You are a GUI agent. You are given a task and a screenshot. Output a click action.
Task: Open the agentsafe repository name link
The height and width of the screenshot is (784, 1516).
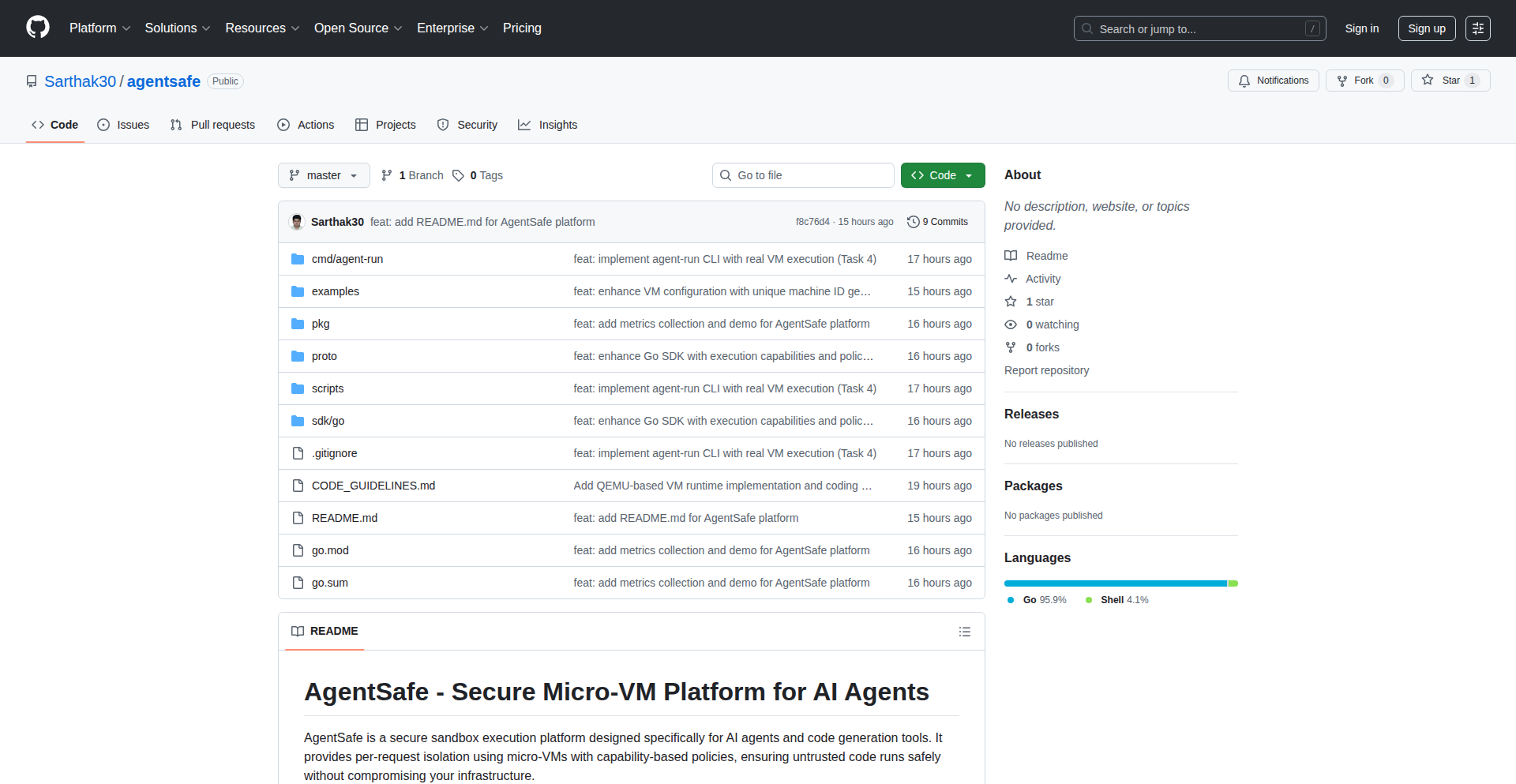point(163,81)
